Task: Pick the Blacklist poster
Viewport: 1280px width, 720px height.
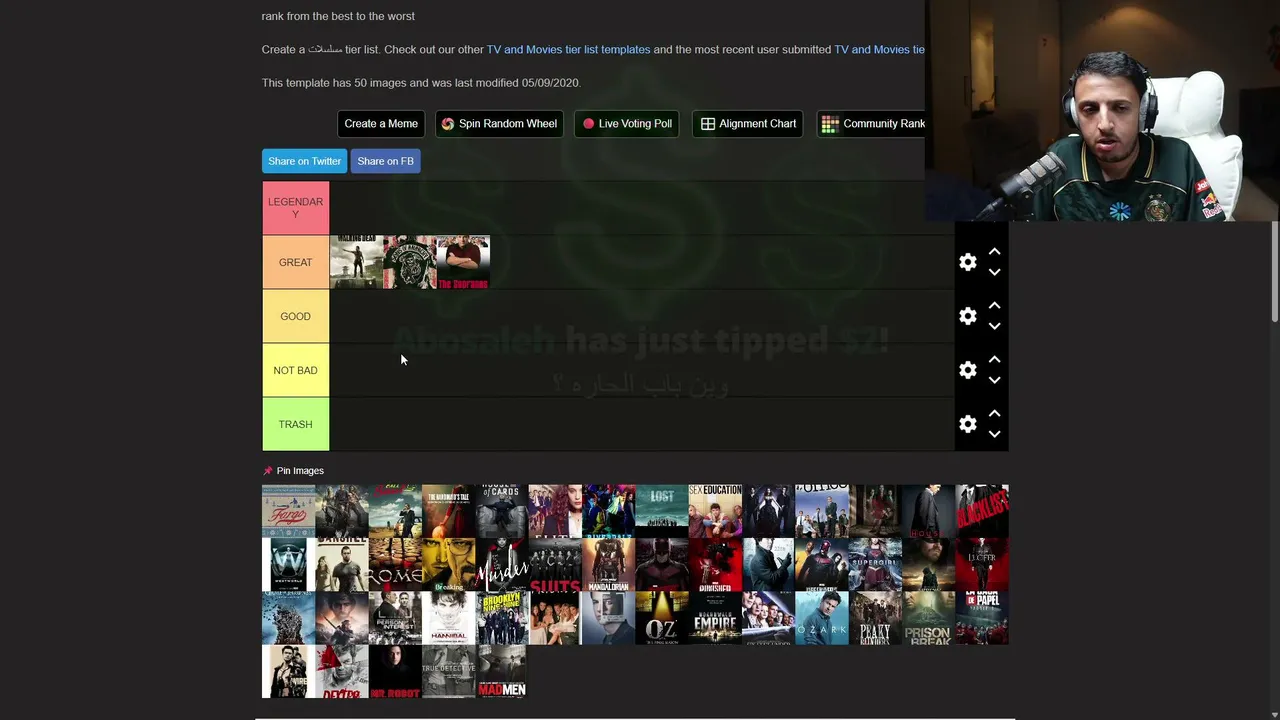Action: 982,511
